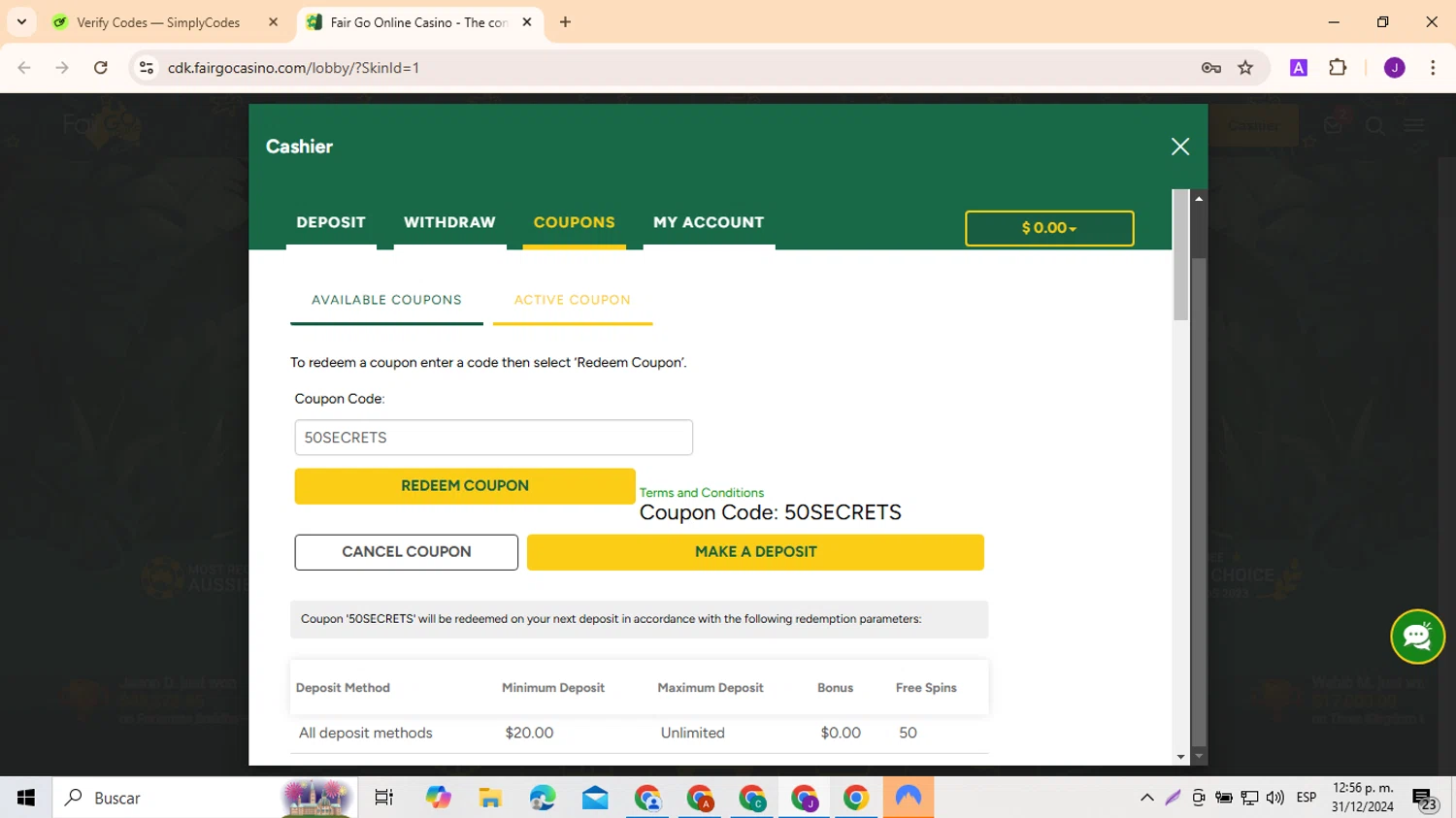Expand the $0.00 balance dropdown
1456x818 pixels.
(x=1049, y=228)
